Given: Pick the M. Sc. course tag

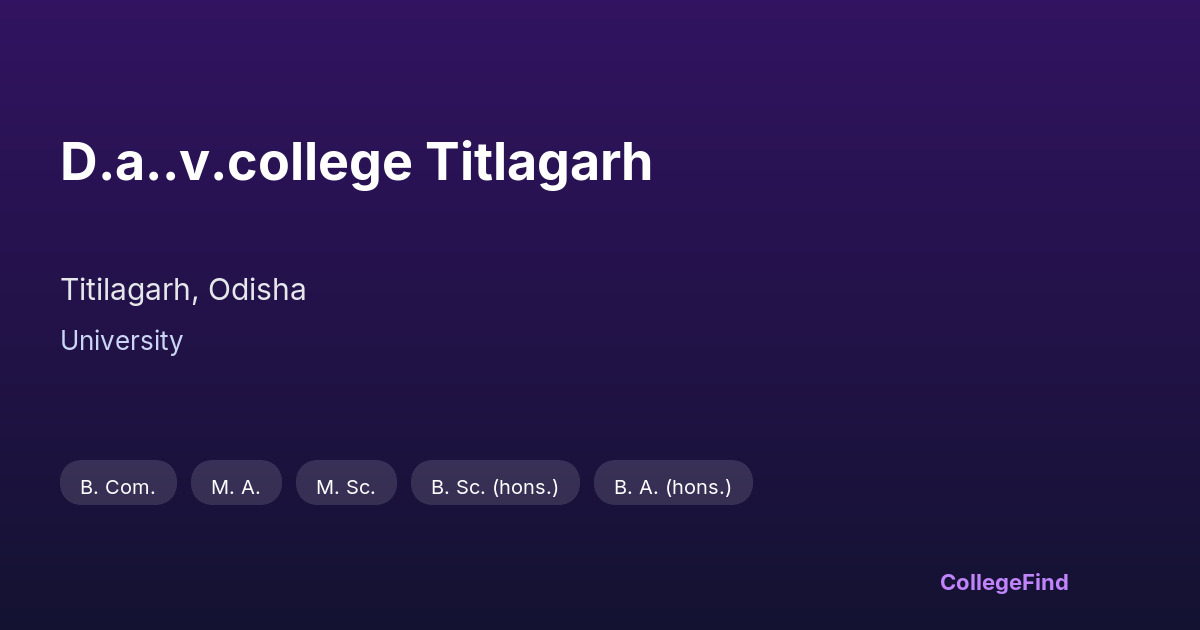Looking at the screenshot, I should [346, 487].
